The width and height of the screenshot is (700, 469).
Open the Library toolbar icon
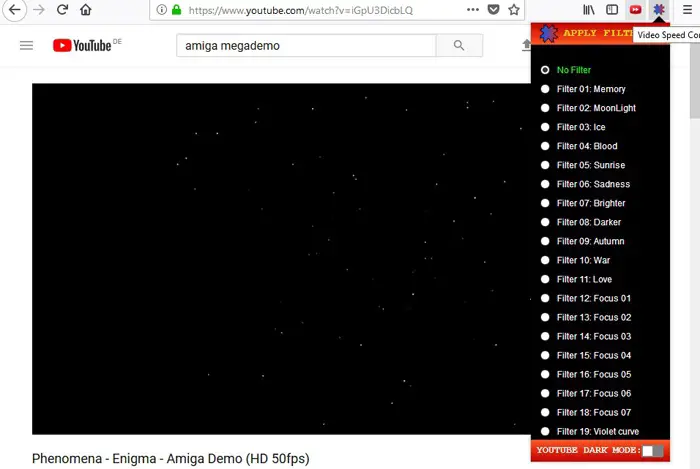(589, 9)
